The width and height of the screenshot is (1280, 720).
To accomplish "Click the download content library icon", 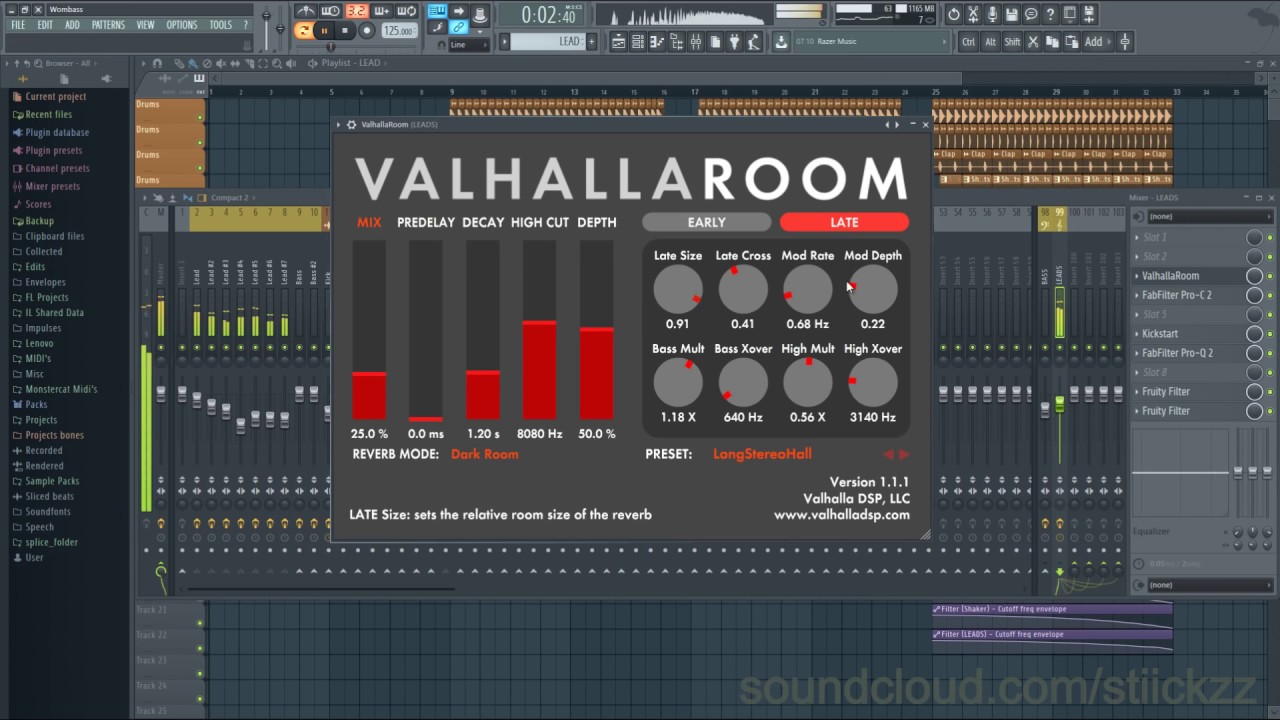I will point(782,41).
